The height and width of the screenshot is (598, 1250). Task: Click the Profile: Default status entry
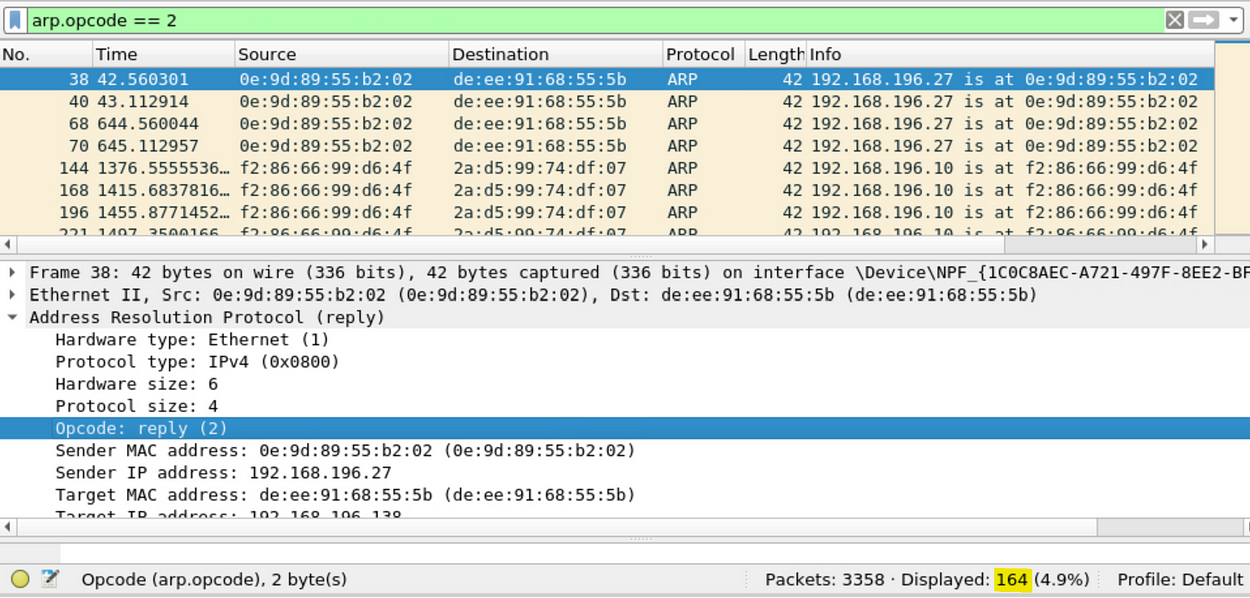tap(1180, 579)
